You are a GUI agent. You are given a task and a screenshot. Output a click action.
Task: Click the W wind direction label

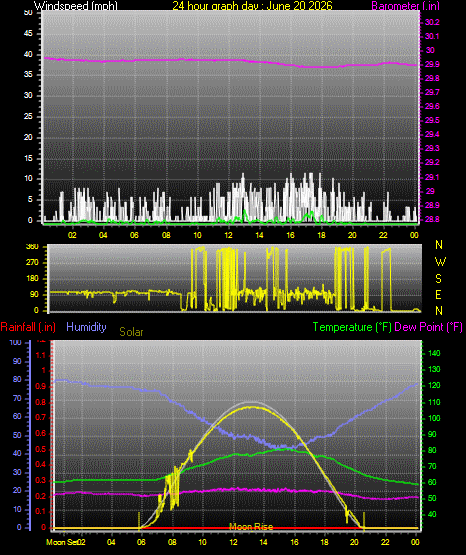click(440, 262)
